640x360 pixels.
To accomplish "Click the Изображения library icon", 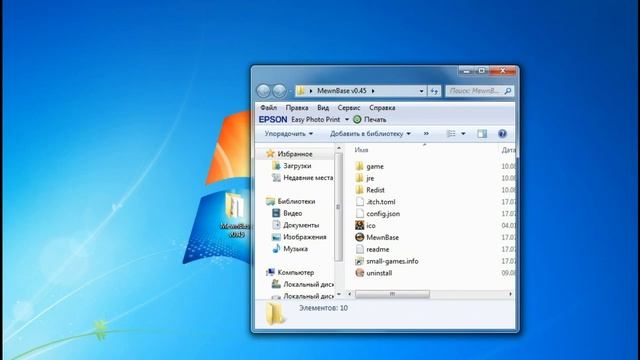I will [276, 237].
